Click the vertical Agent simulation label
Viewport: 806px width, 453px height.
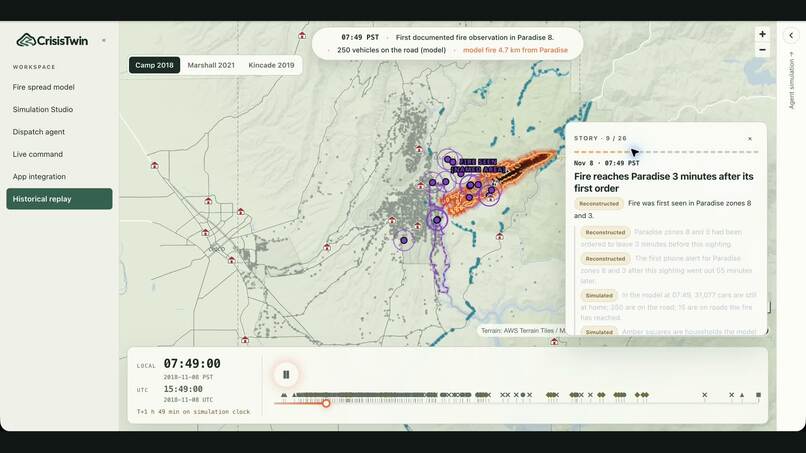click(x=791, y=80)
